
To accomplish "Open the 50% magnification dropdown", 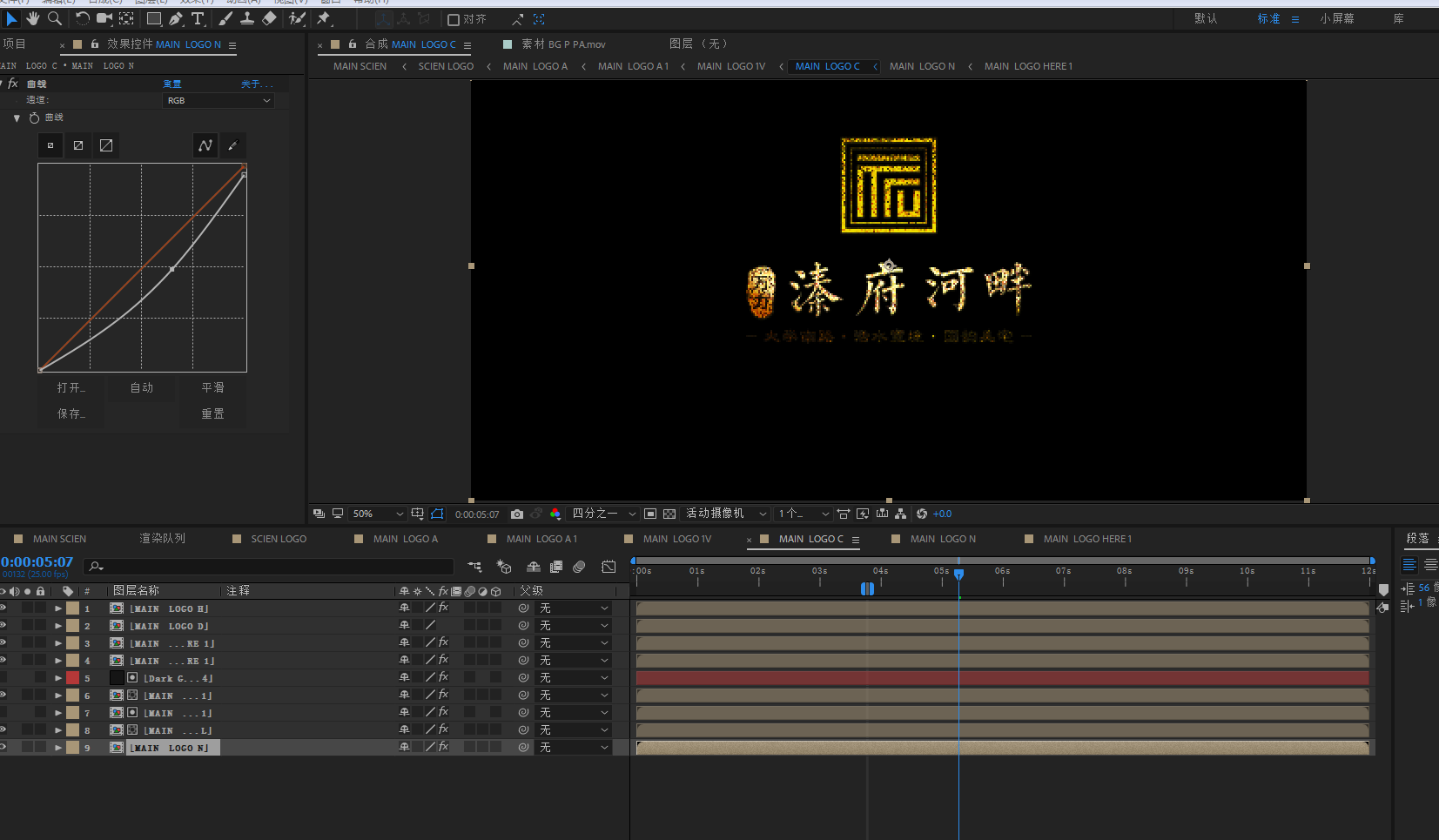I will (x=377, y=514).
